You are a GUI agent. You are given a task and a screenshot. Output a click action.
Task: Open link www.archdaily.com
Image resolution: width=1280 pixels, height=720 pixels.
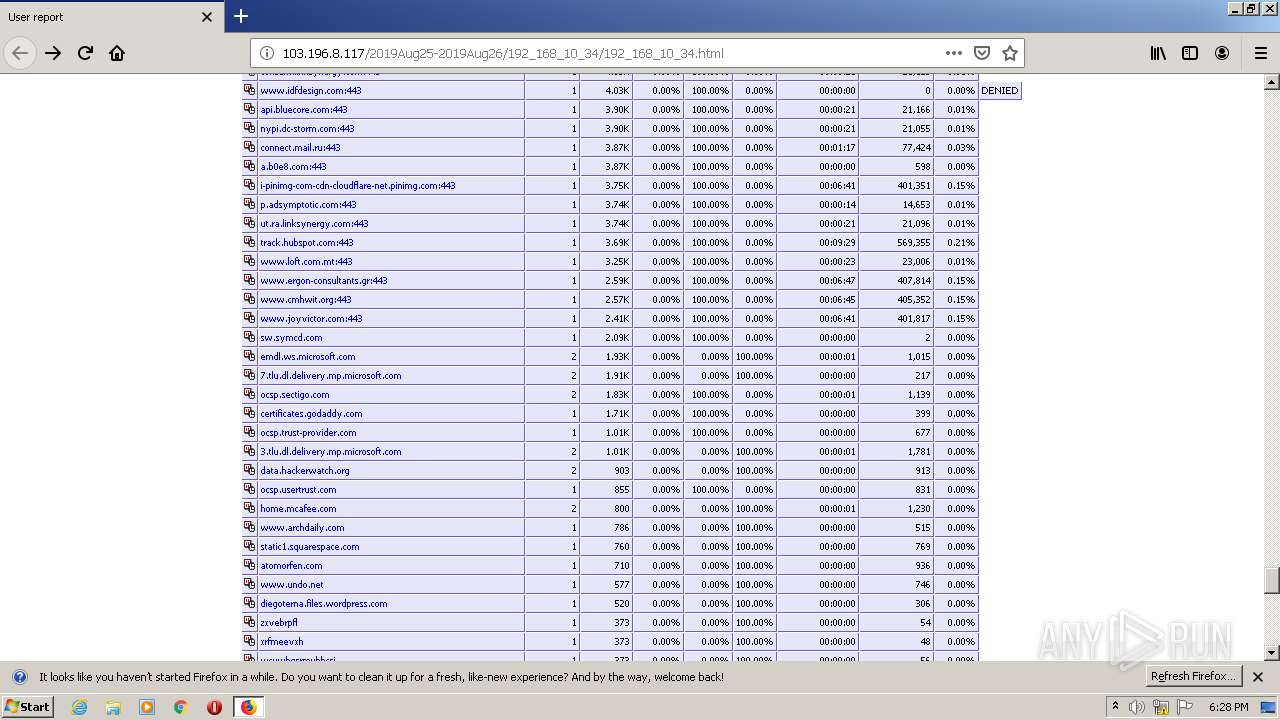tap(302, 527)
